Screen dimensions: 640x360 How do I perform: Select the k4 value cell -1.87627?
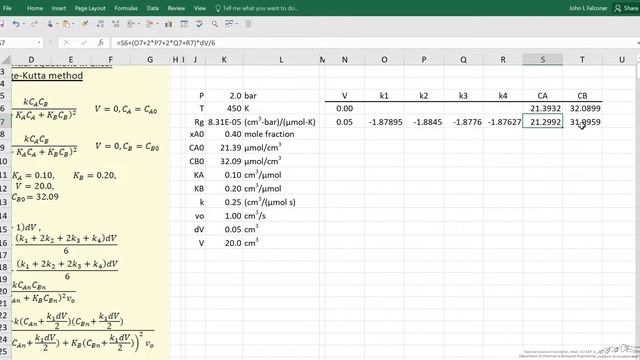[503, 122]
